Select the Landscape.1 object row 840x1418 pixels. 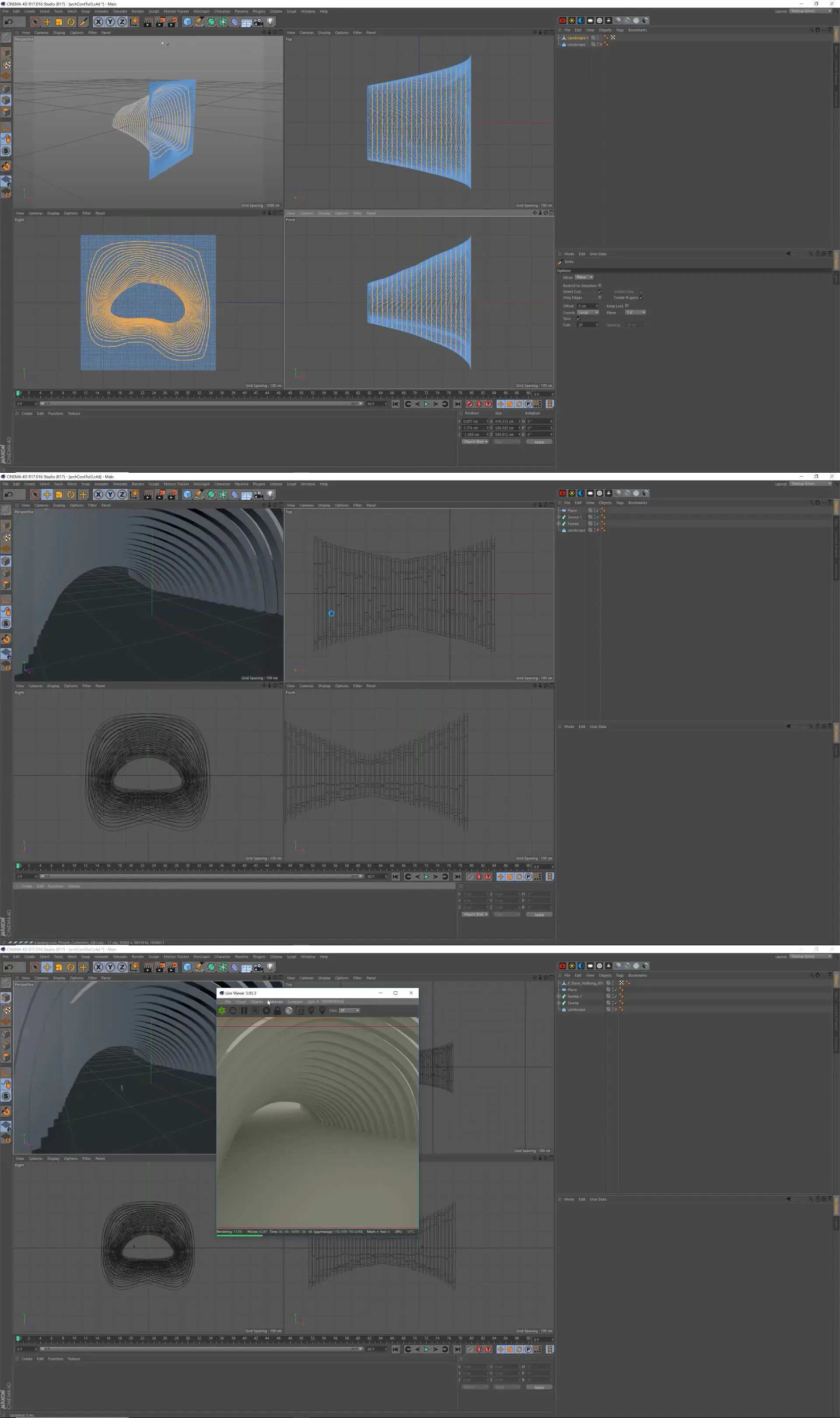tap(577, 38)
